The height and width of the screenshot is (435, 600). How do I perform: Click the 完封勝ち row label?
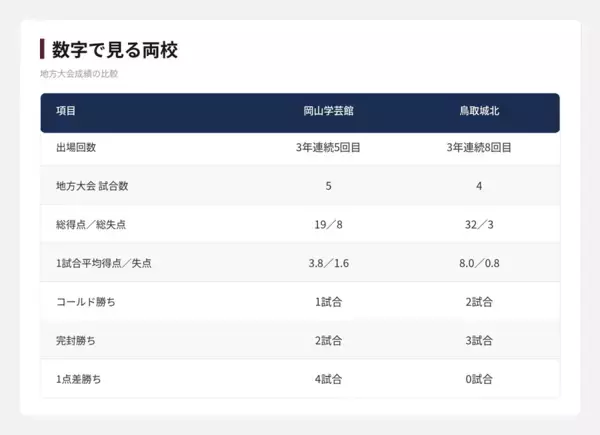pyautogui.click(x=76, y=341)
